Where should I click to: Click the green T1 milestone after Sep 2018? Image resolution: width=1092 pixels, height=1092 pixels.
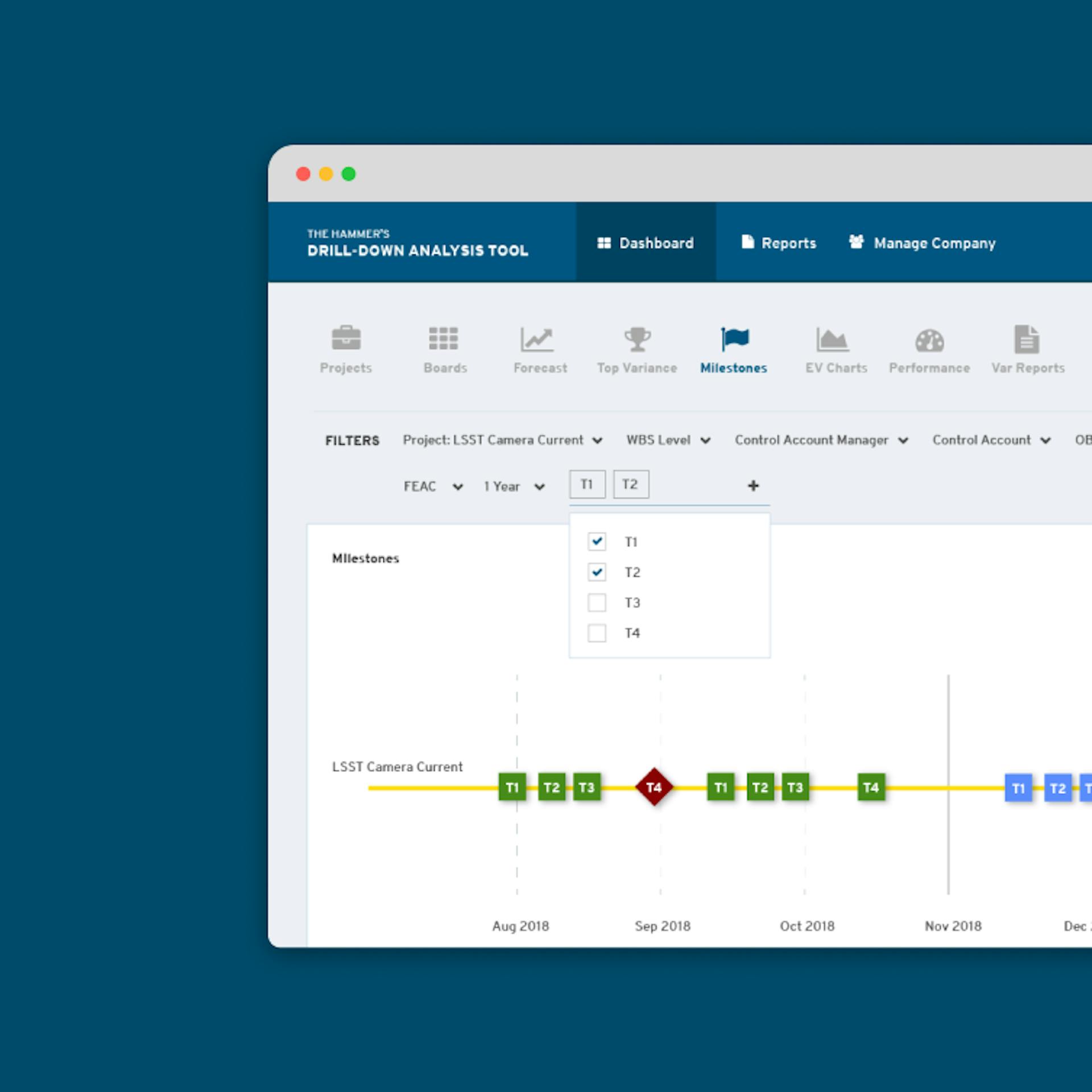[721, 787]
